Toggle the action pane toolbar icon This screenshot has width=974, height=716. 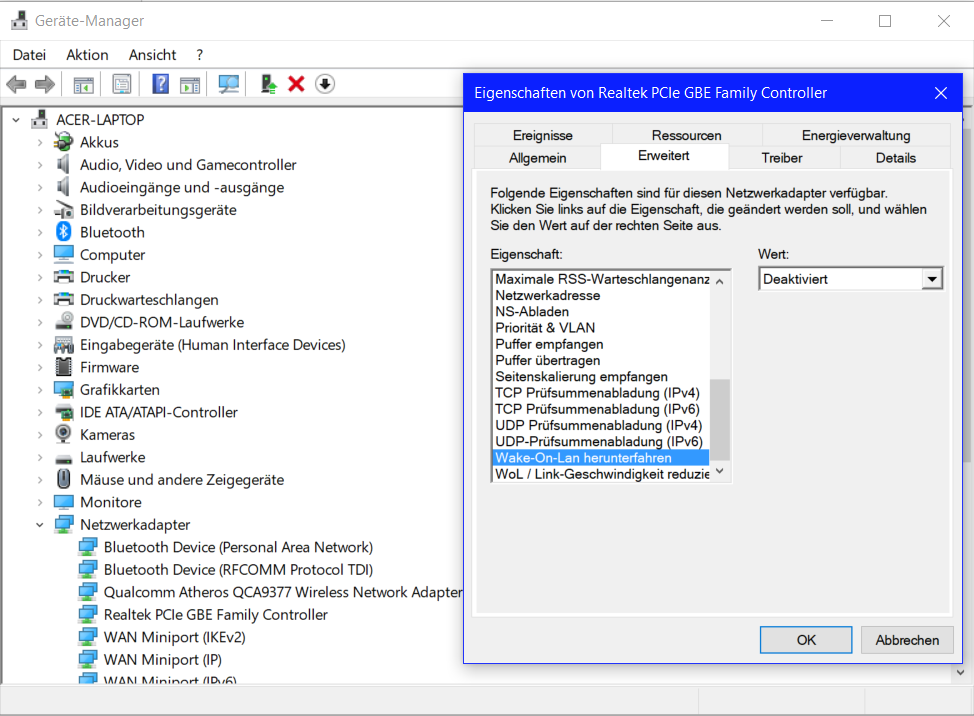coord(190,84)
